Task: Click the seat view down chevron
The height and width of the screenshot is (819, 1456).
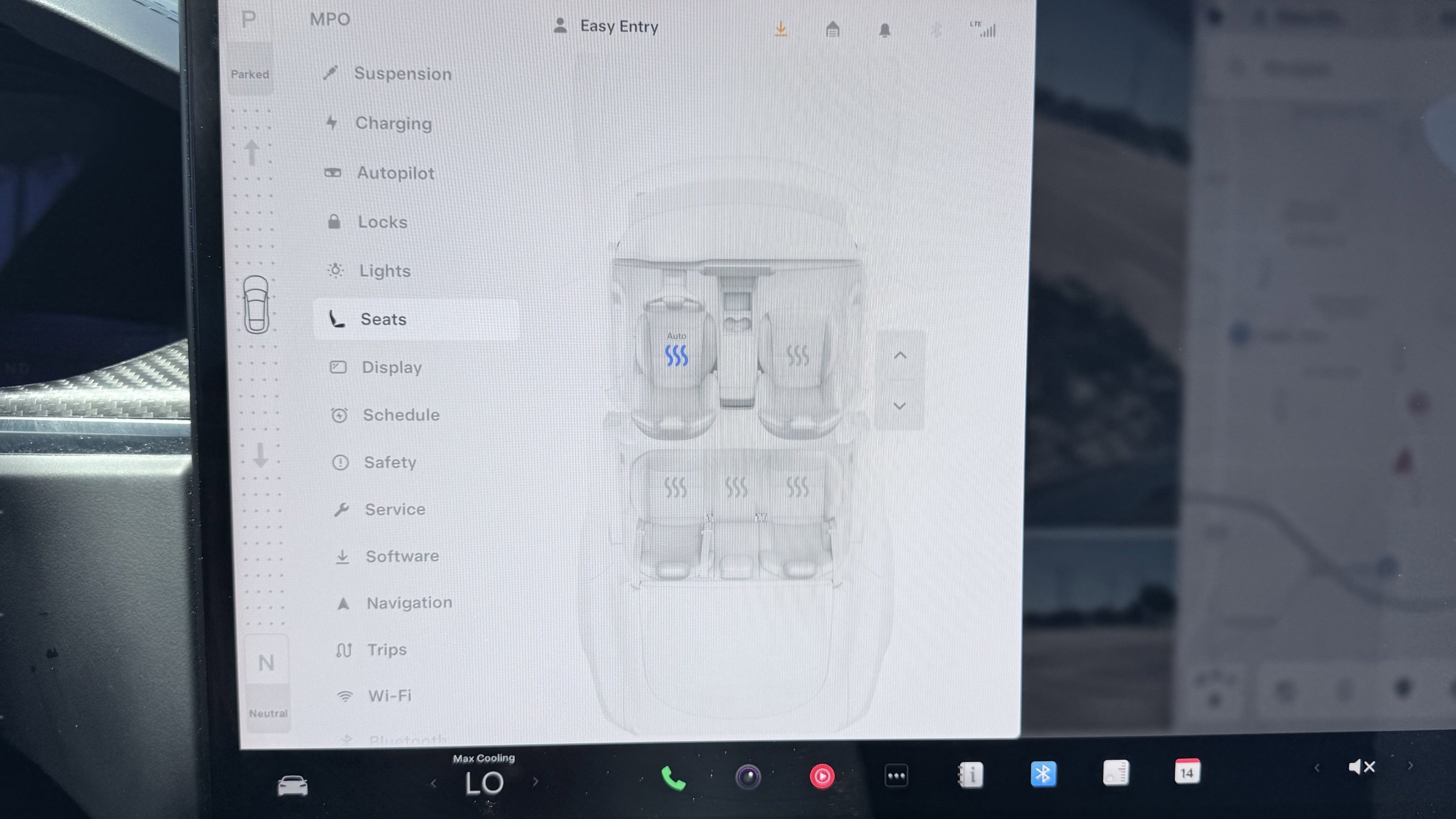Action: click(899, 405)
